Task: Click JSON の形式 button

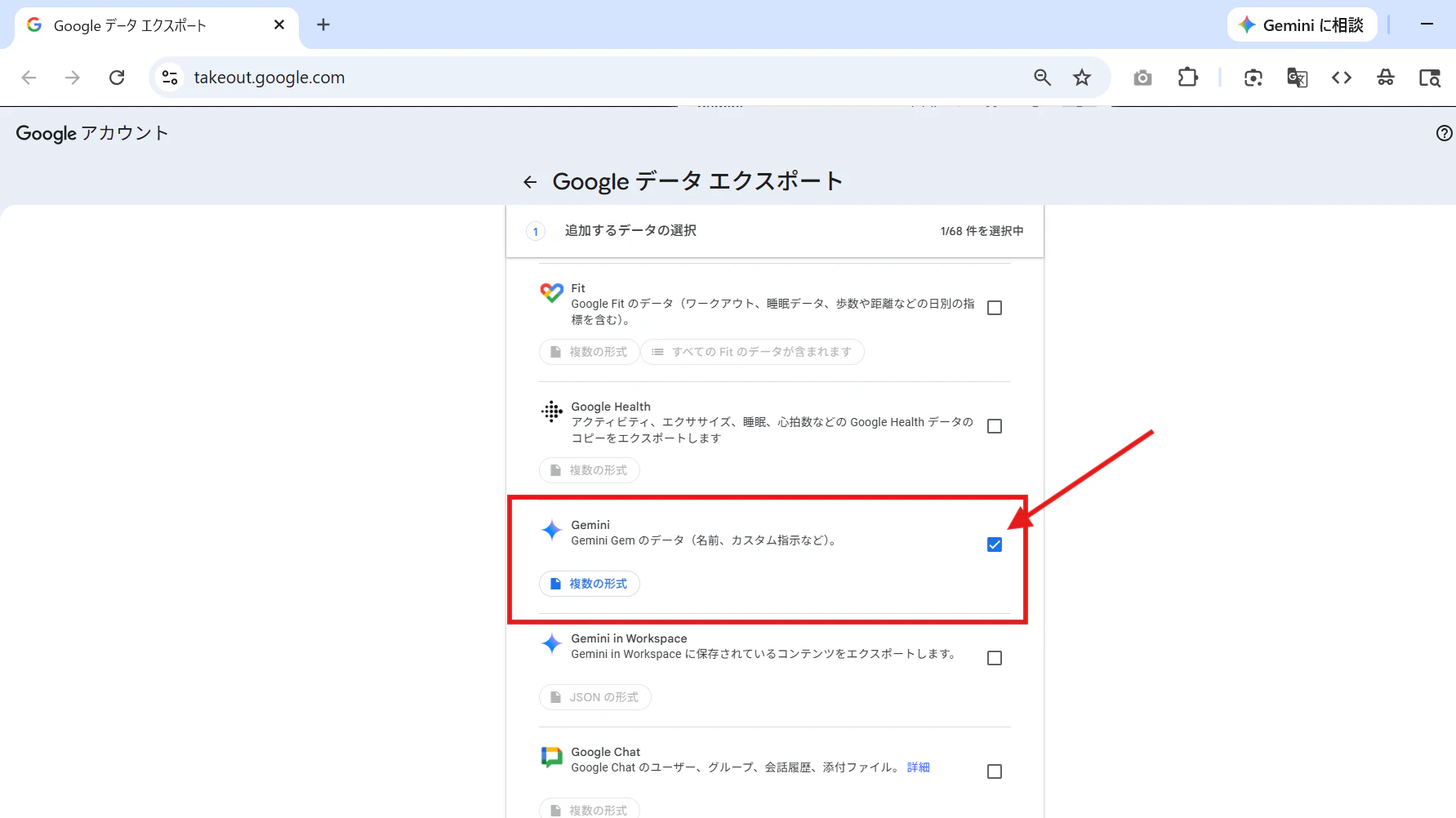Action: (x=595, y=697)
